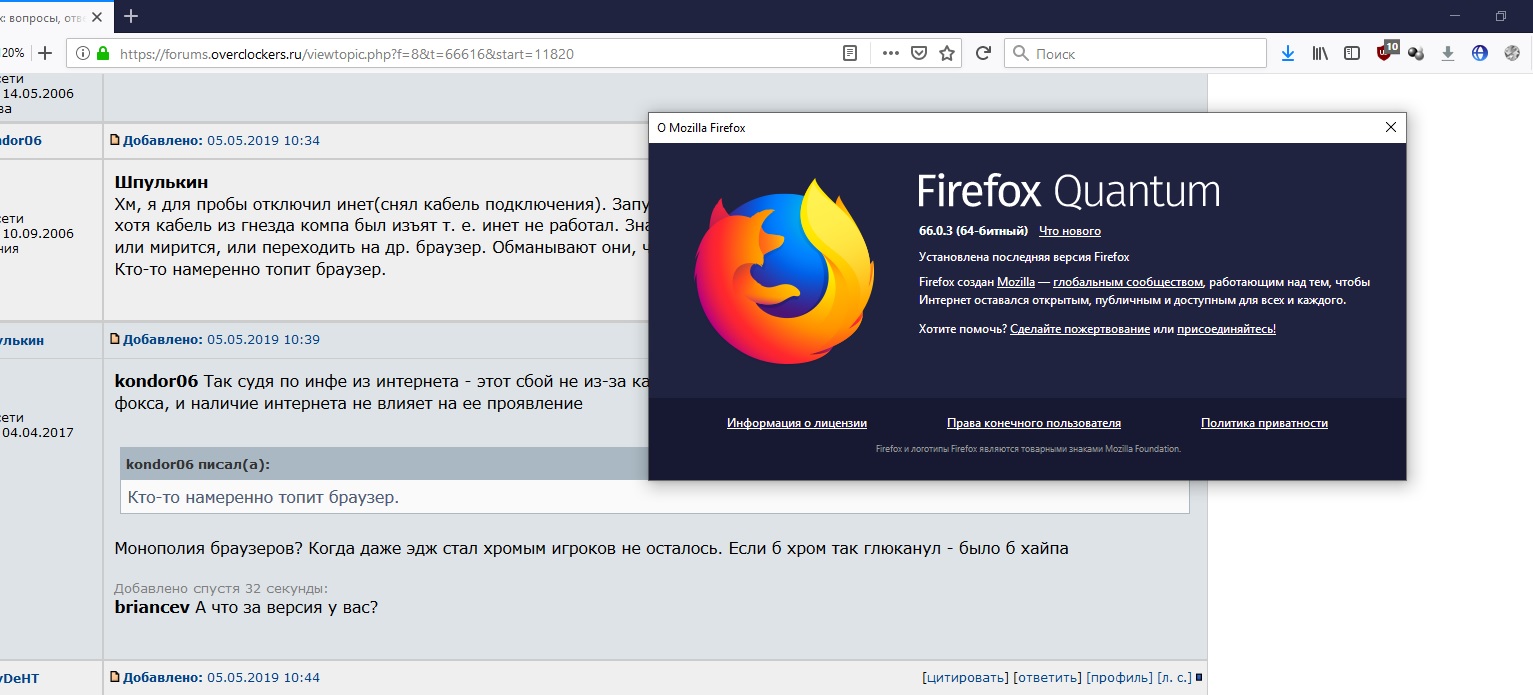Open page actions three-dot menu
This screenshot has width=1533, height=695.
click(890, 53)
